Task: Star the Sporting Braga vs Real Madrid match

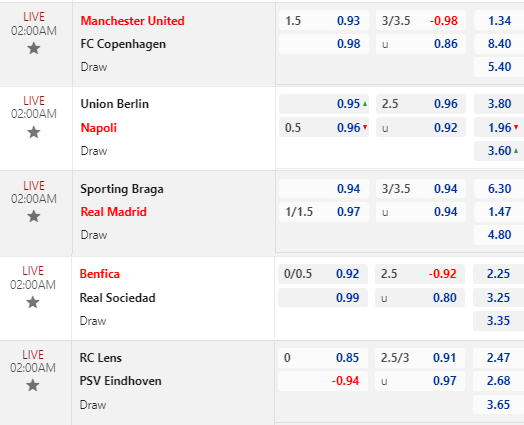Action: (x=34, y=217)
